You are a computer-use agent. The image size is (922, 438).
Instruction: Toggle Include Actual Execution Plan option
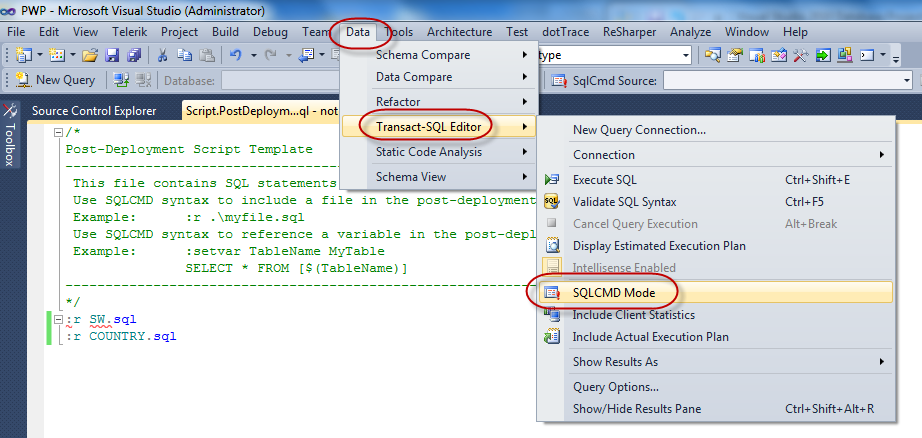pos(714,337)
